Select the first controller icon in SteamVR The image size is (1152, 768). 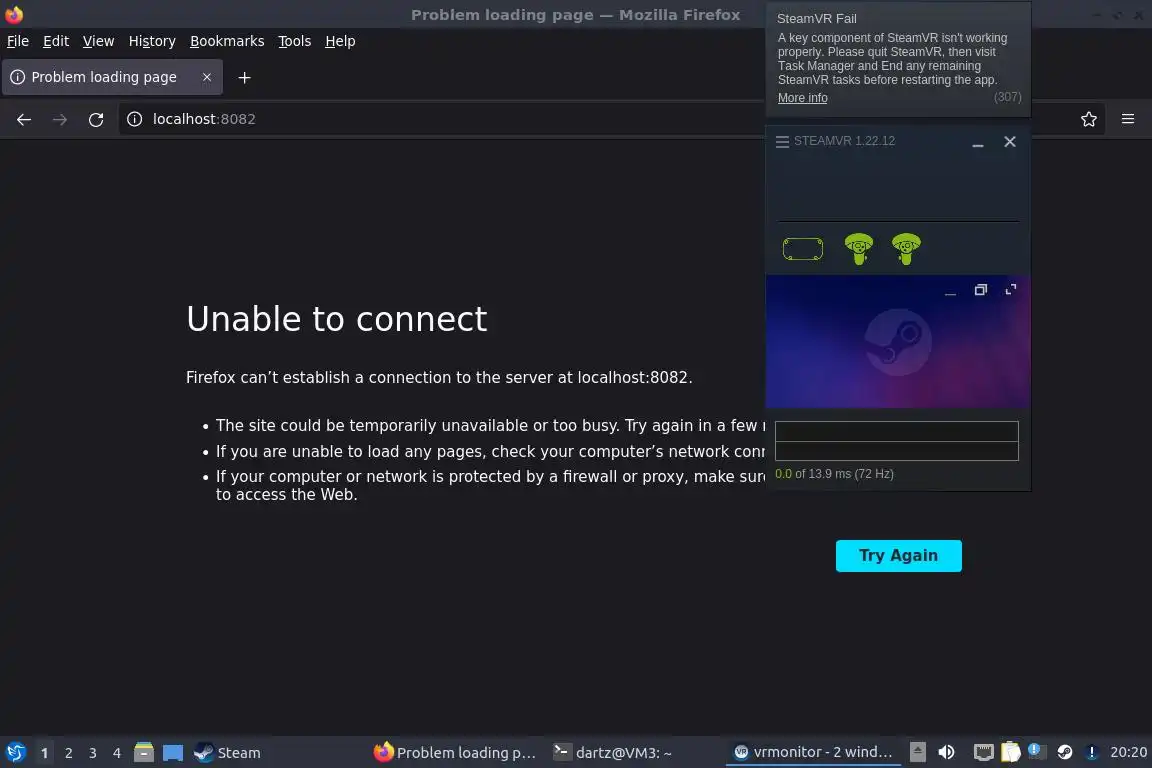point(859,248)
